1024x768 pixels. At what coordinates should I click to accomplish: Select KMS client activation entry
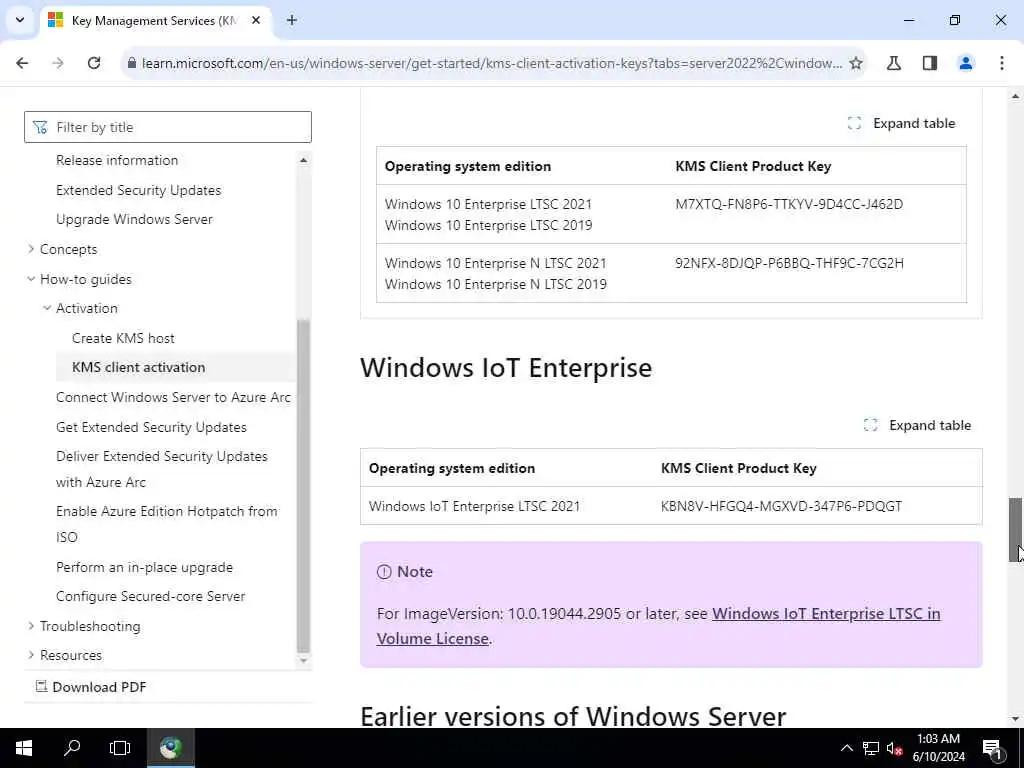tap(138, 367)
